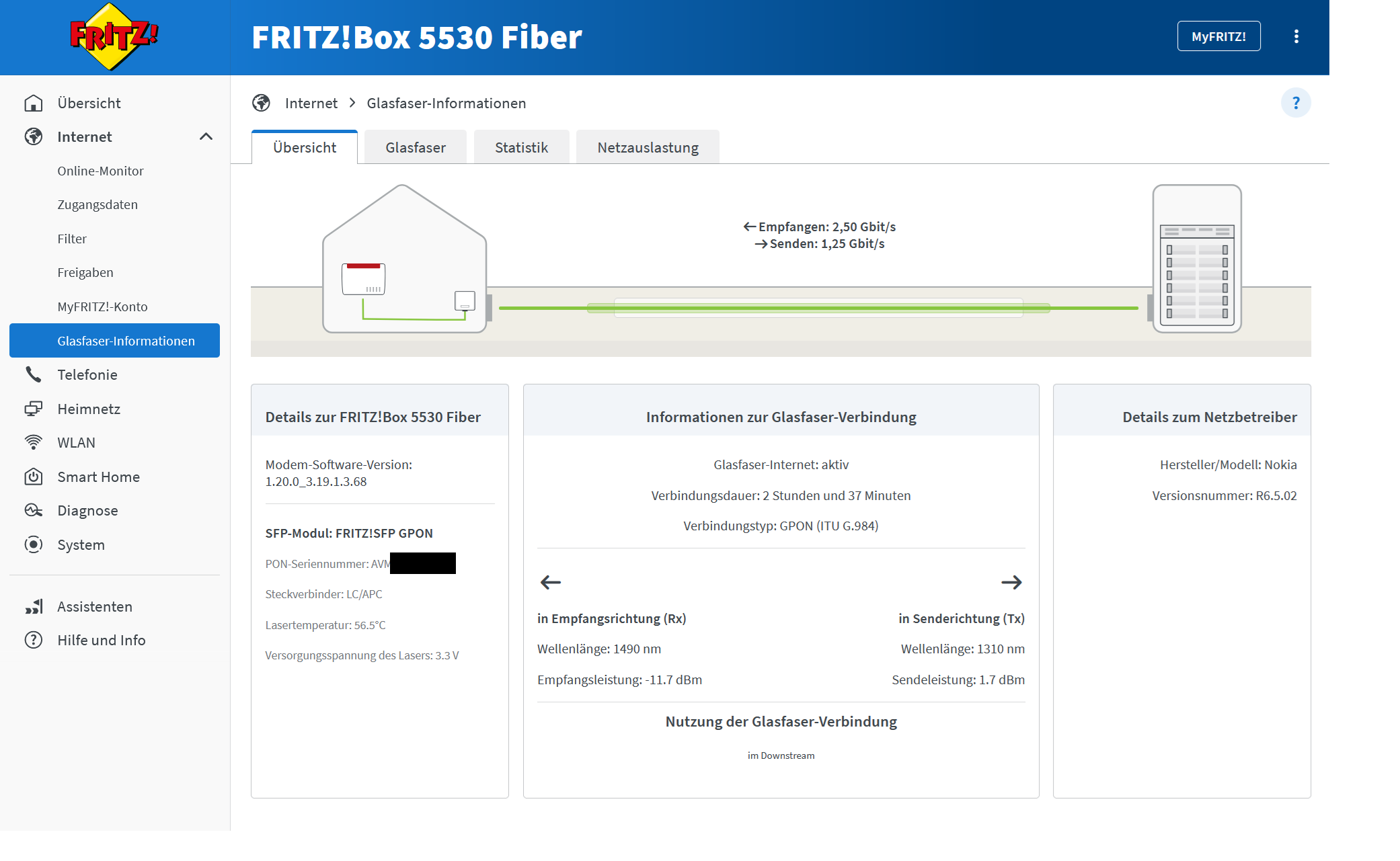Click the blue help question mark icon

(1295, 103)
